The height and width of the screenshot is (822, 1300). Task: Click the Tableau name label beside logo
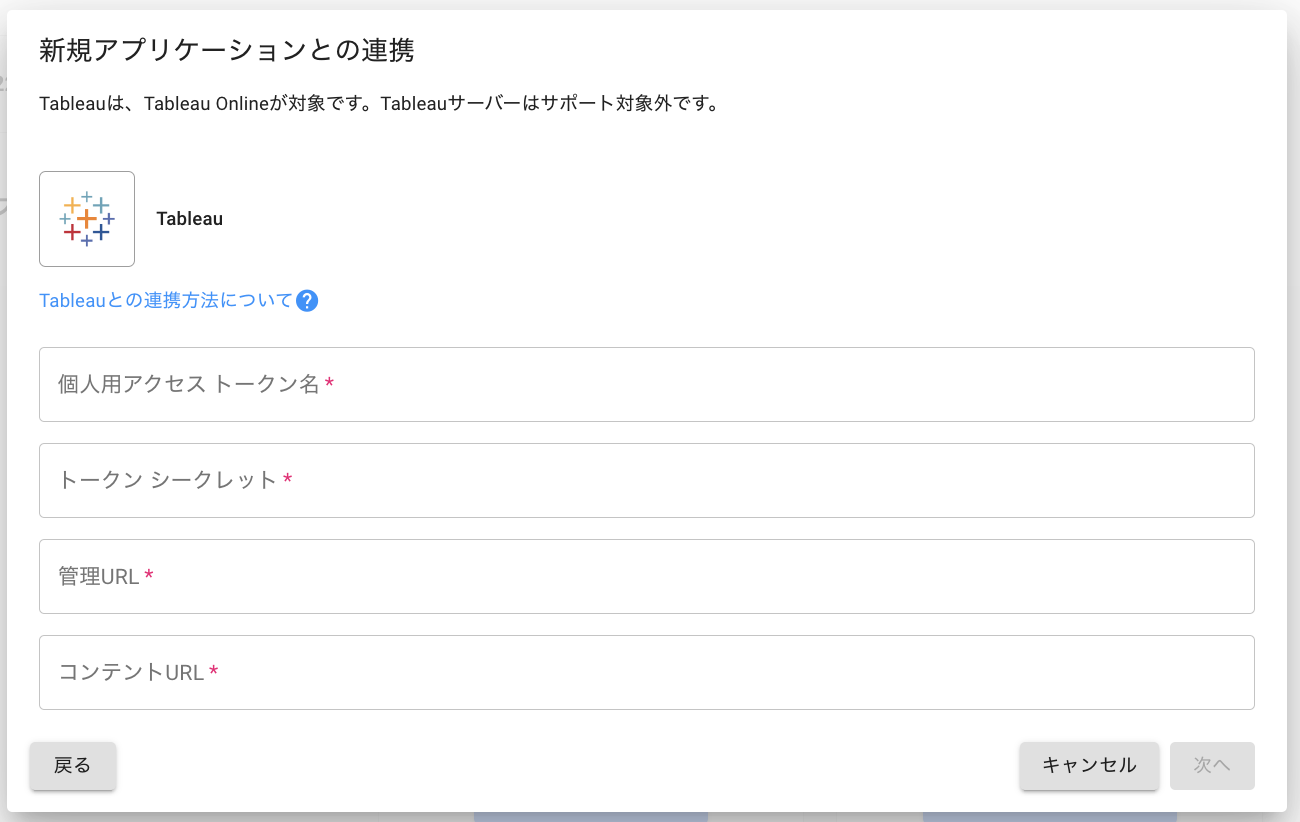[190, 219]
